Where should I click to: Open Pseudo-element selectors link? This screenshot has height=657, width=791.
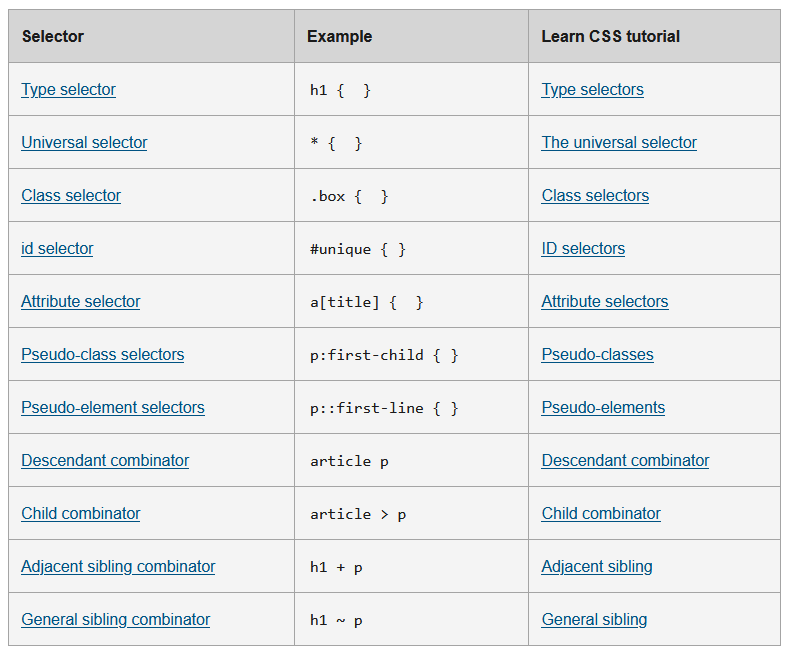[113, 408]
